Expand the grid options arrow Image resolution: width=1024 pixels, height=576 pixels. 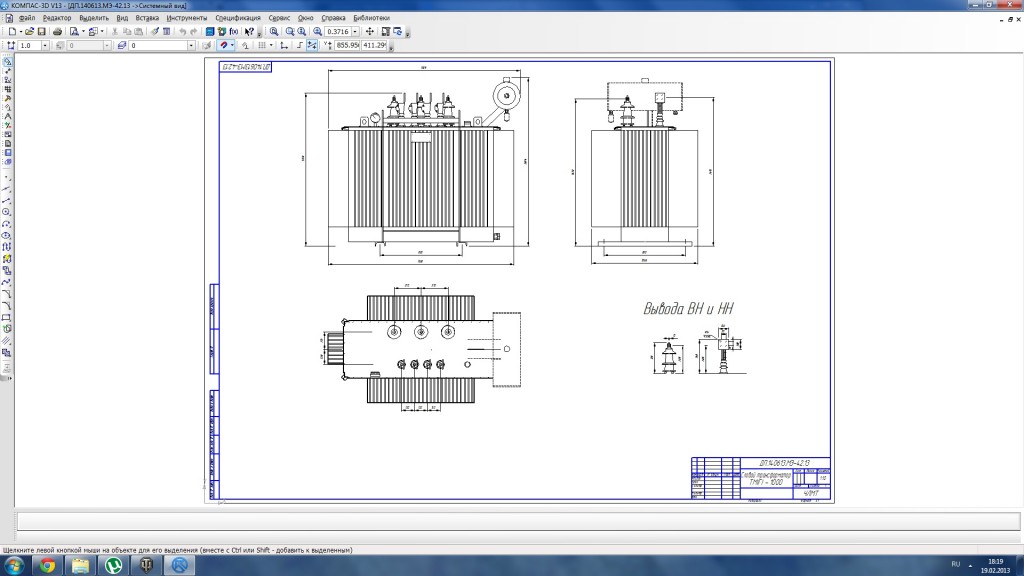click(x=270, y=45)
